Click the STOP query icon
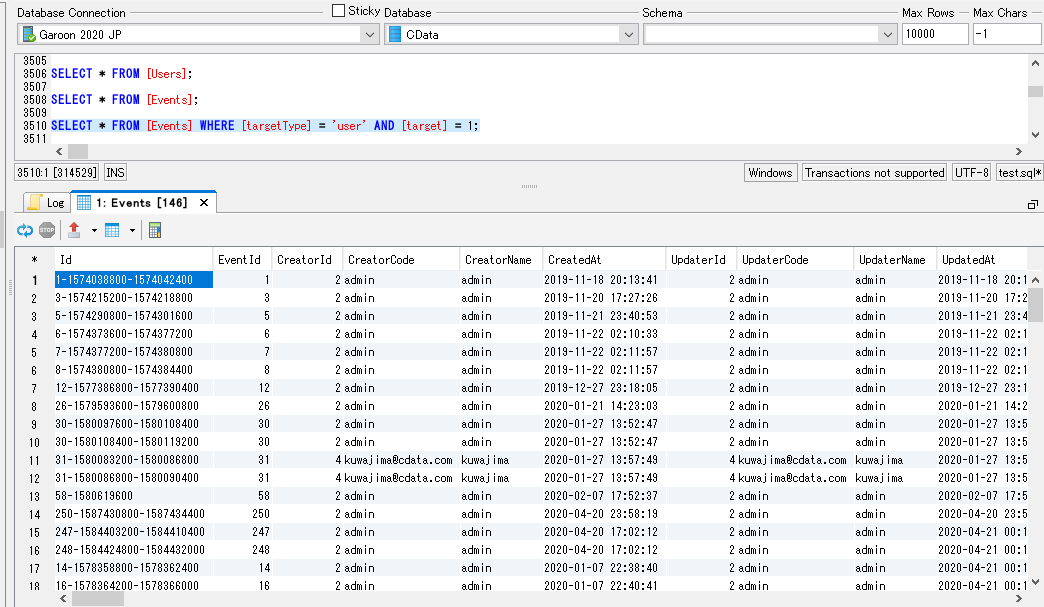Screen dimensions: 1044x607 pos(47,230)
